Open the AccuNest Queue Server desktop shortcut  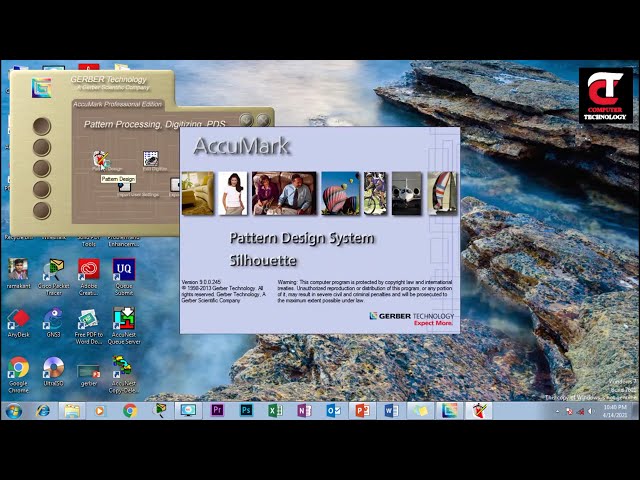pos(124,326)
